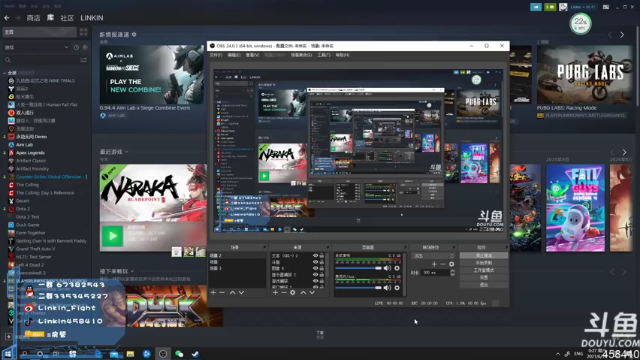Add a new scene with the plus icon
640x360 pixels.
point(213,293)
